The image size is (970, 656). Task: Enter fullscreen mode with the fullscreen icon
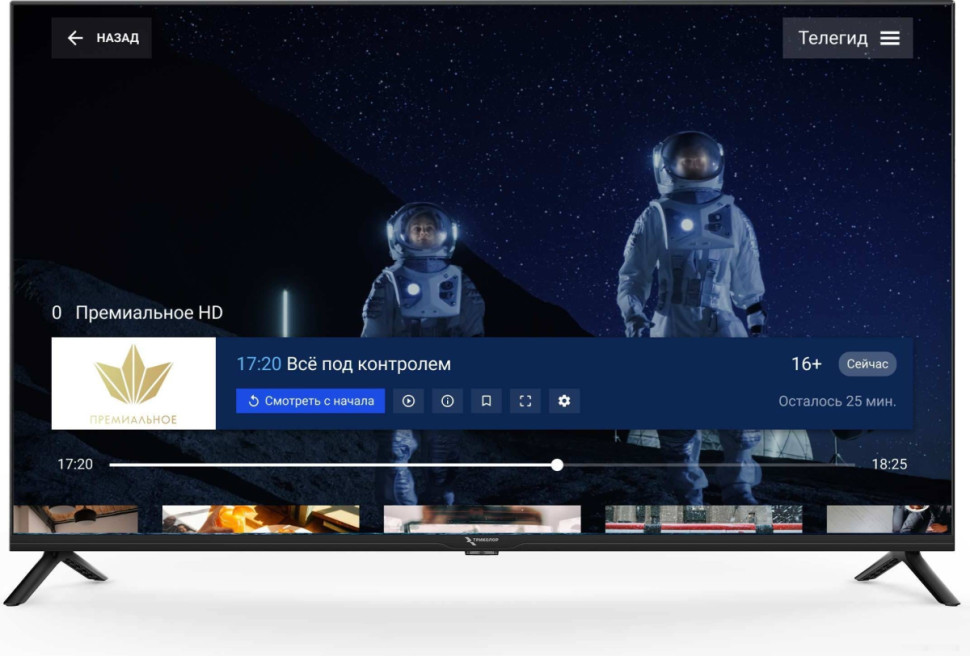525,401
